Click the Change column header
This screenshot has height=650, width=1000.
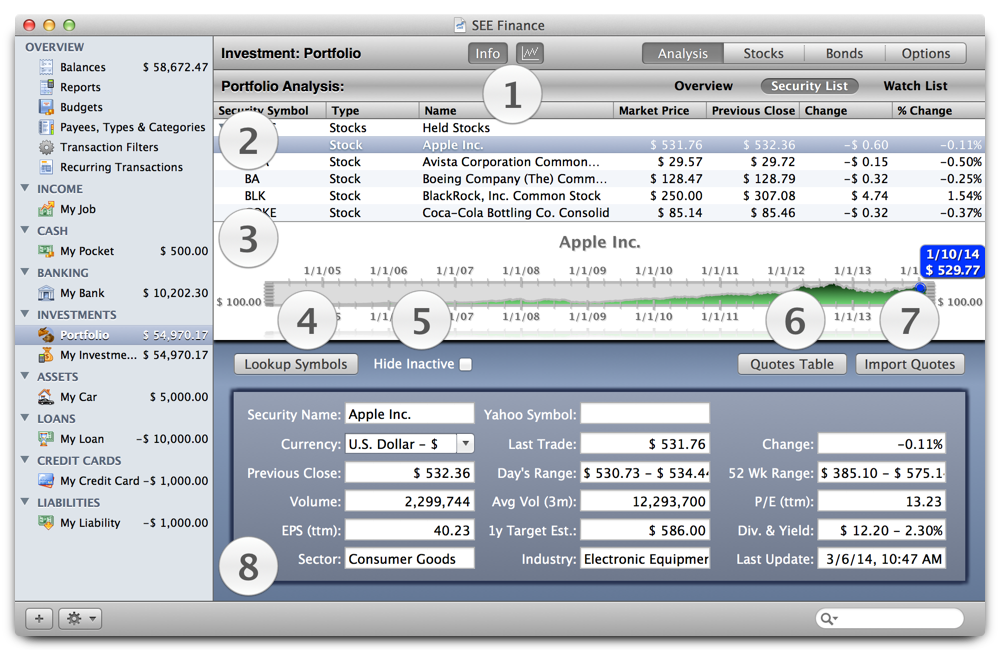846,110
